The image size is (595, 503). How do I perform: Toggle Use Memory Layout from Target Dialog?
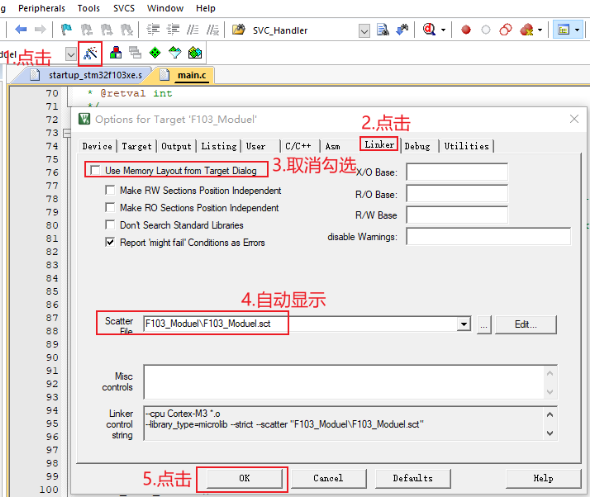[95, 170]
